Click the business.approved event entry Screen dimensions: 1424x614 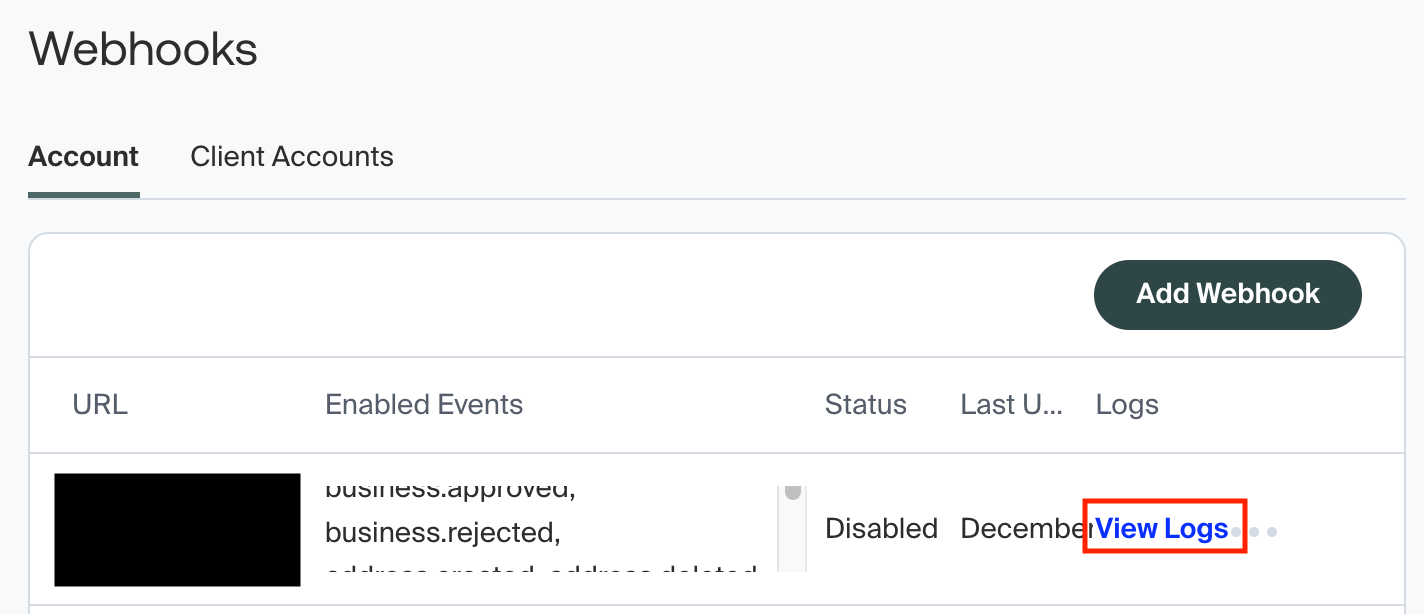pos(449,491)
